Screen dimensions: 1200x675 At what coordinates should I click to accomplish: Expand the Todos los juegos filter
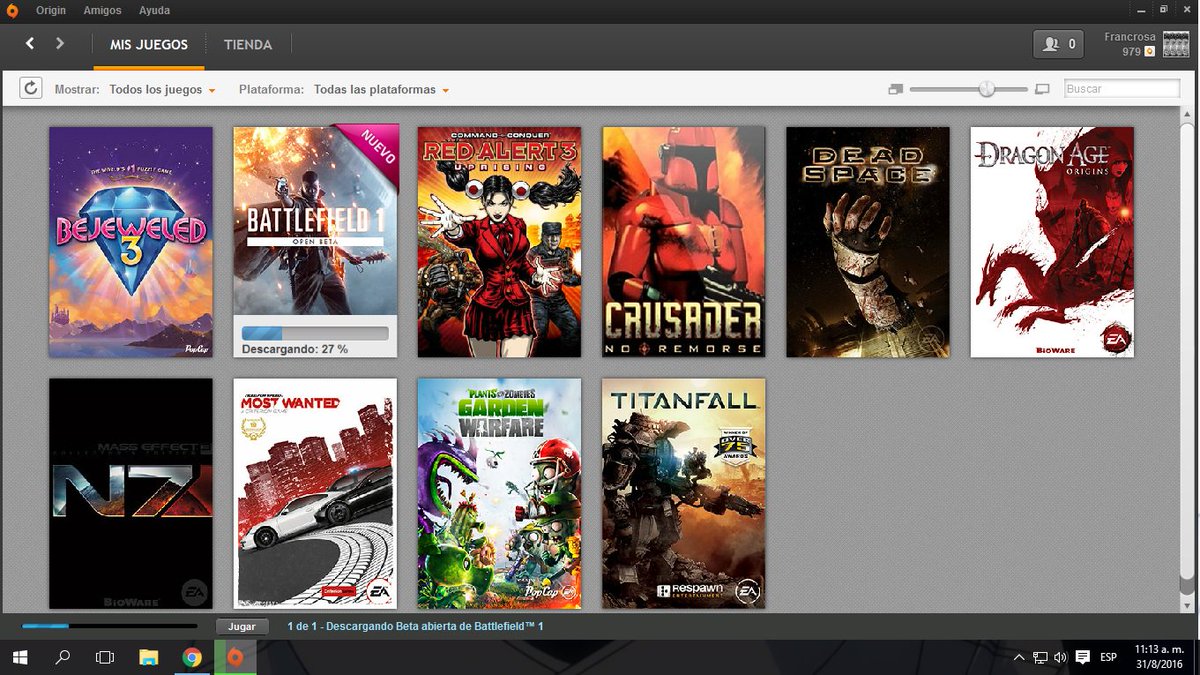(162, 90)
